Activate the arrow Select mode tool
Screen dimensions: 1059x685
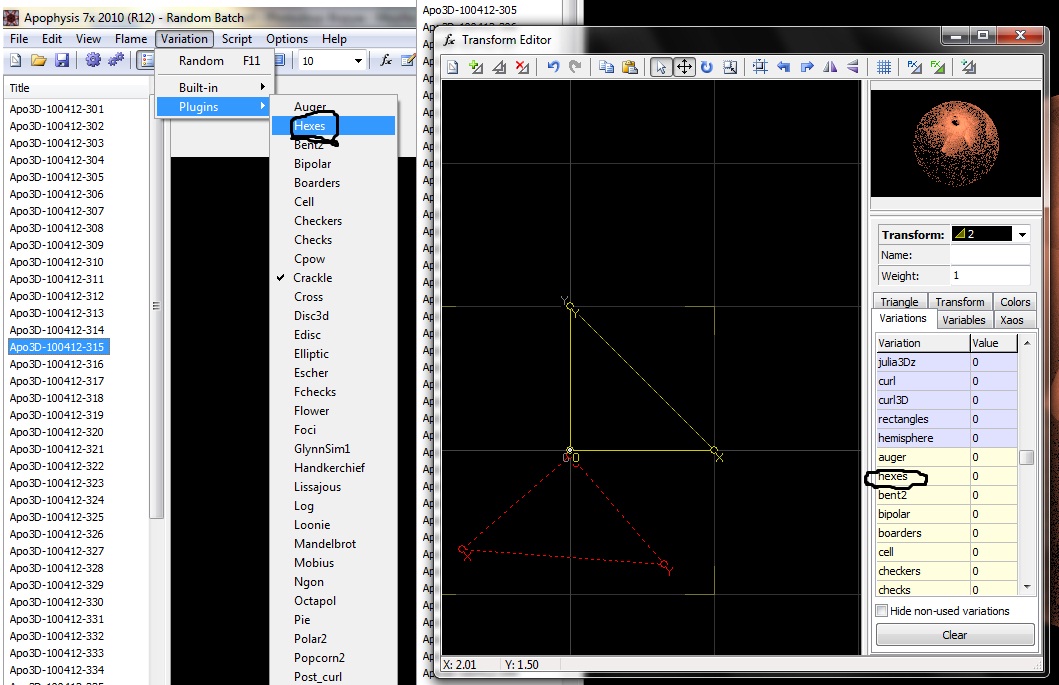[x=661, y=67]
